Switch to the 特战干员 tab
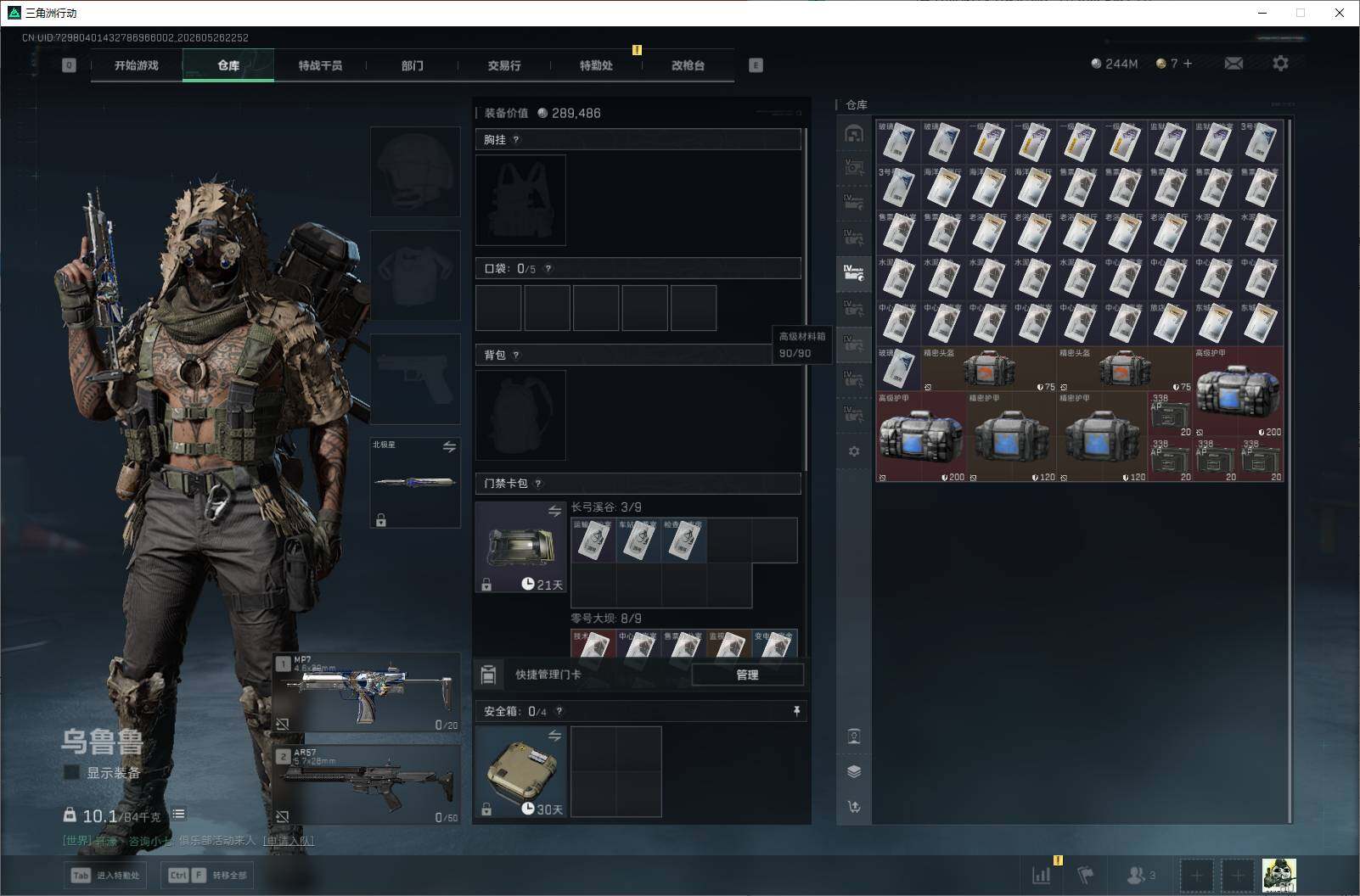The image size is (1360, 896). pyautogui.click(x=320, y=65)
